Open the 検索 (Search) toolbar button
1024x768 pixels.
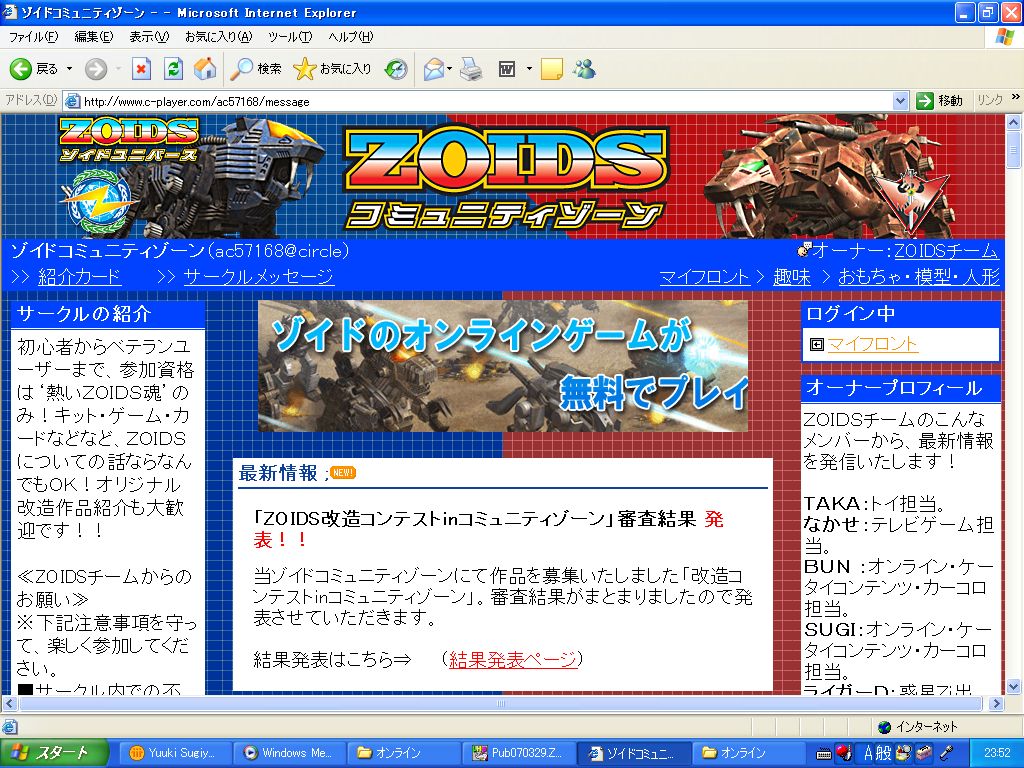[256, 69]
